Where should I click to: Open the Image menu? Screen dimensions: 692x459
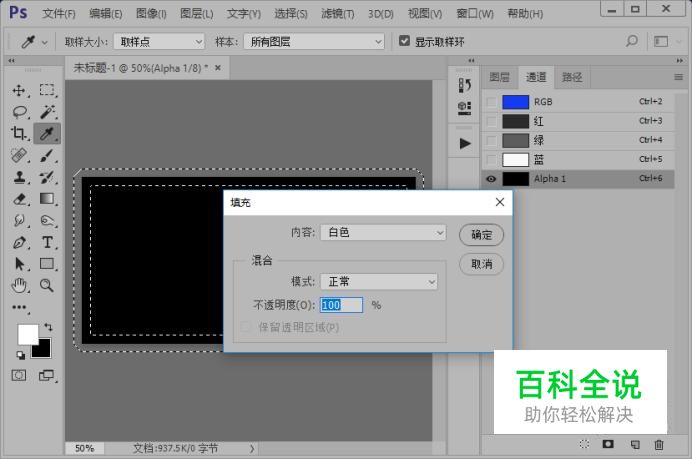click(x=151, y=14)
